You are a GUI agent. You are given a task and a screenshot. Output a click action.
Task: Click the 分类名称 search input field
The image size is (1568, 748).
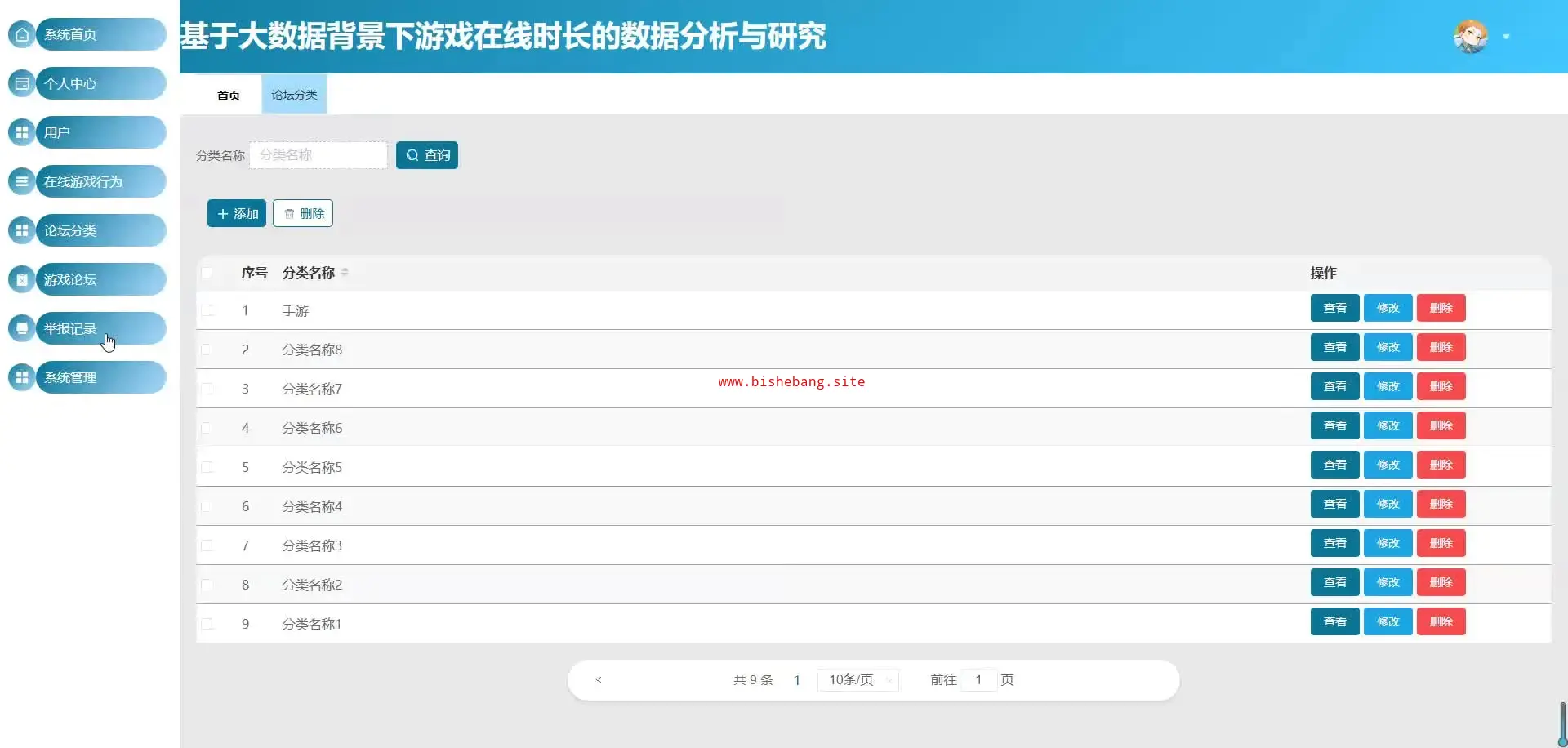(318, 155)
